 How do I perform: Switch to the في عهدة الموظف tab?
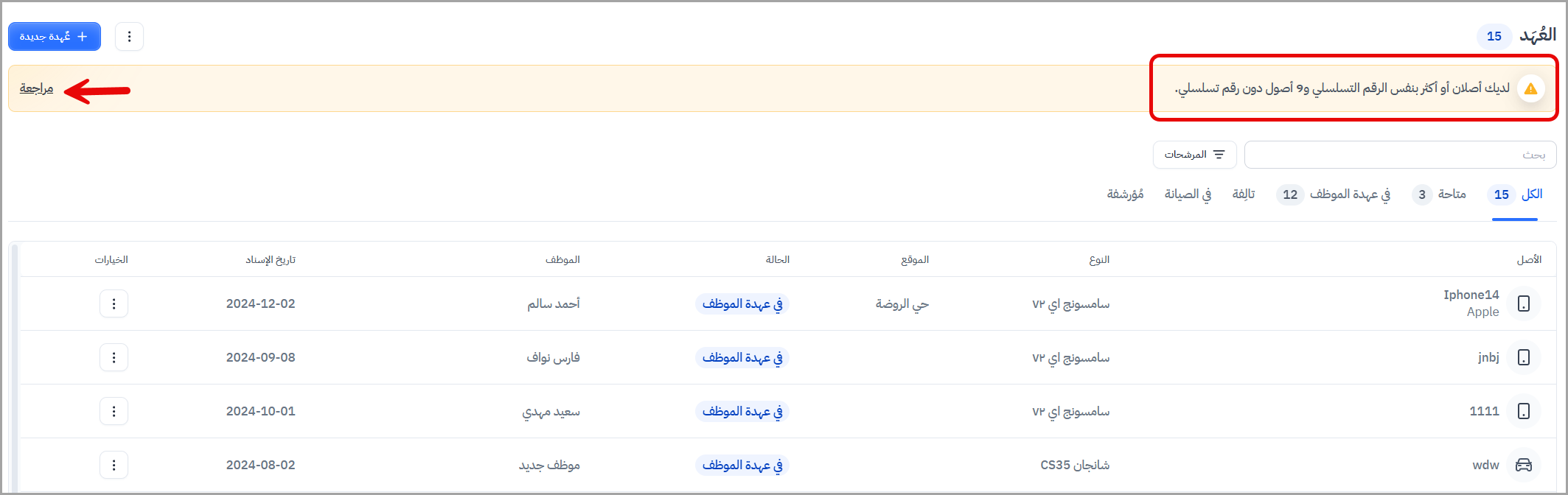[x=1349, y=194]
